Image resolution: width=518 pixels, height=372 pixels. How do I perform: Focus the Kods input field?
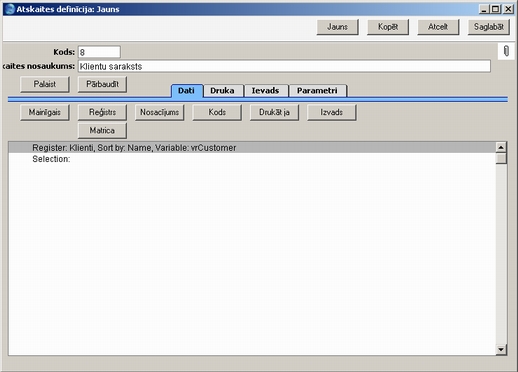click(x=99, y=52)
